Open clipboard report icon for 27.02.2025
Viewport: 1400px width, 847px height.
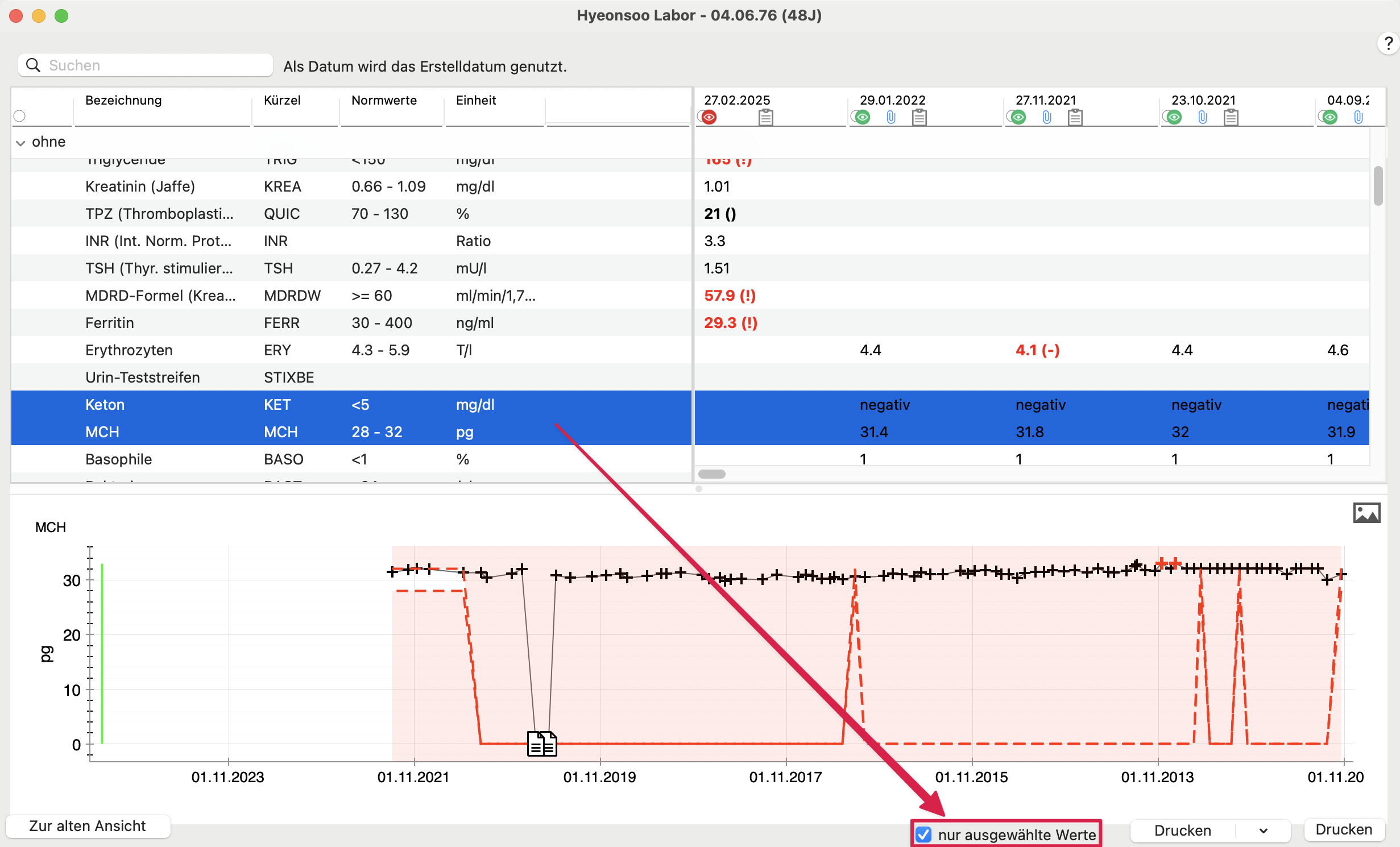click(766, 117)
